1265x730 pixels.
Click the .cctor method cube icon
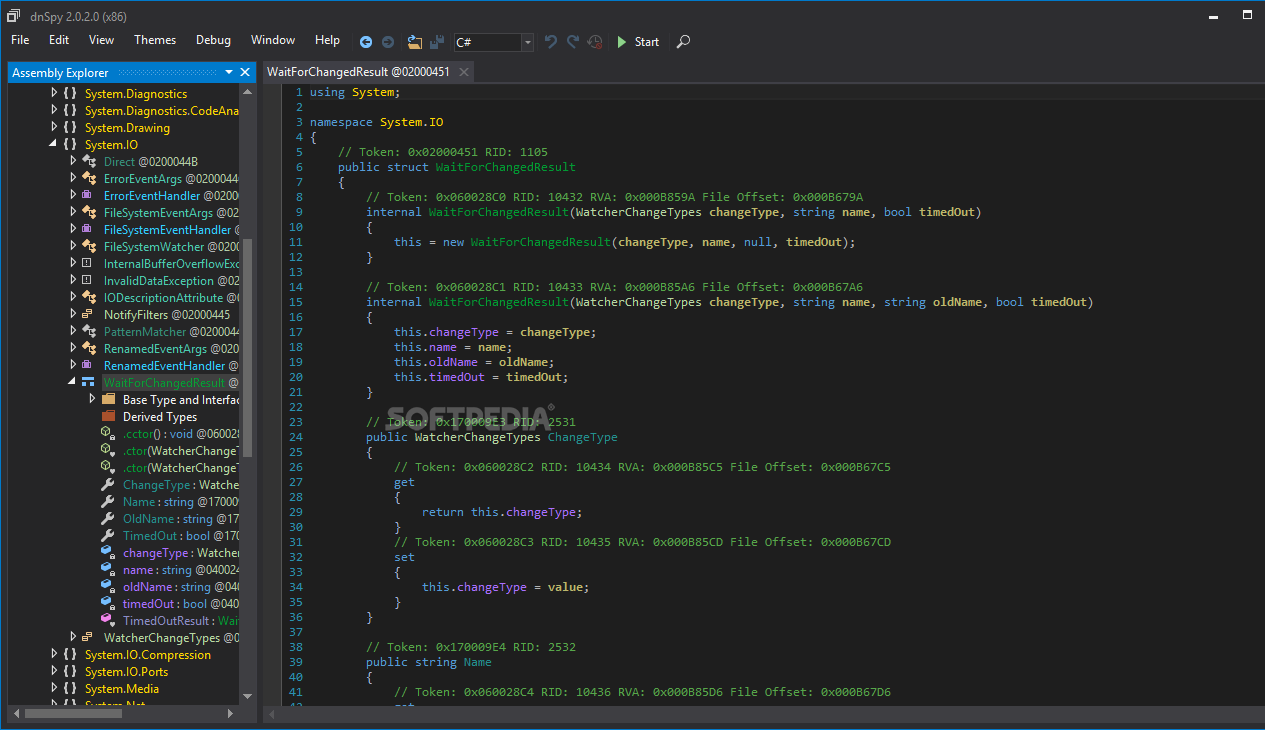click(108, 434)
